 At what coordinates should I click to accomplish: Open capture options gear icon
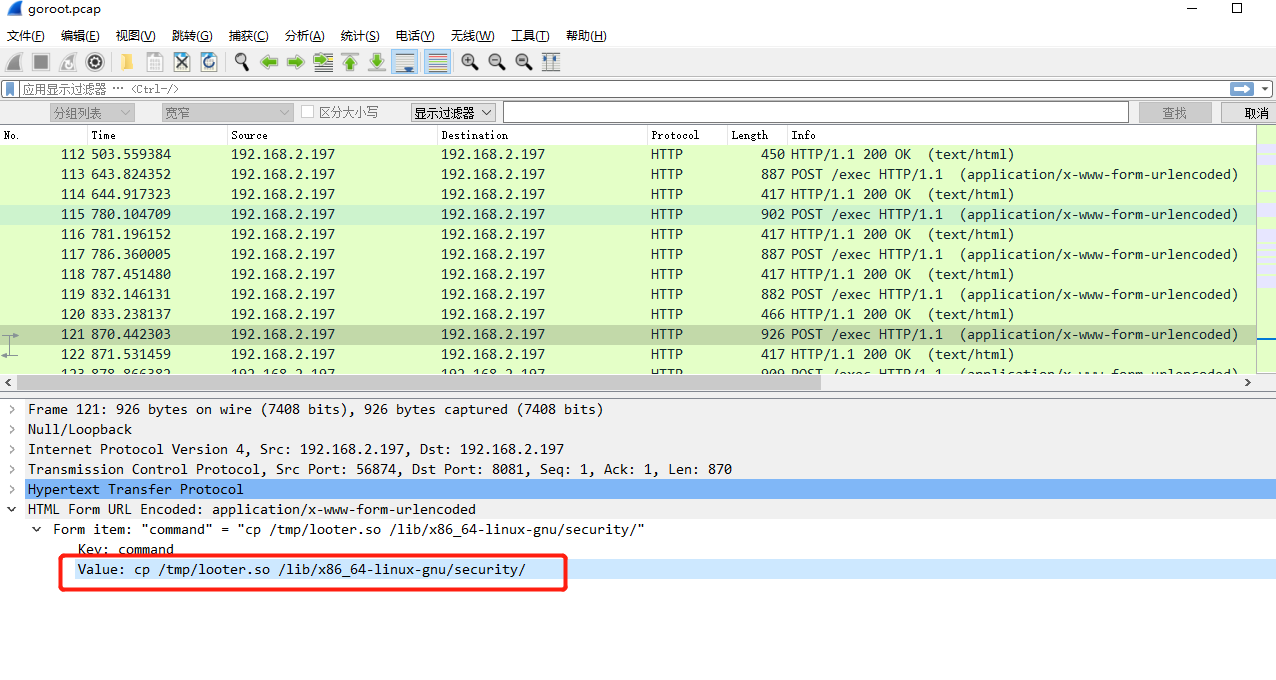(95, 62)
